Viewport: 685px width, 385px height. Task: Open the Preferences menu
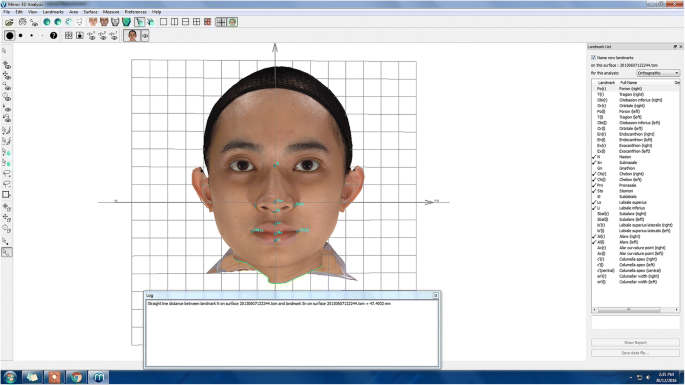(135, 12)
